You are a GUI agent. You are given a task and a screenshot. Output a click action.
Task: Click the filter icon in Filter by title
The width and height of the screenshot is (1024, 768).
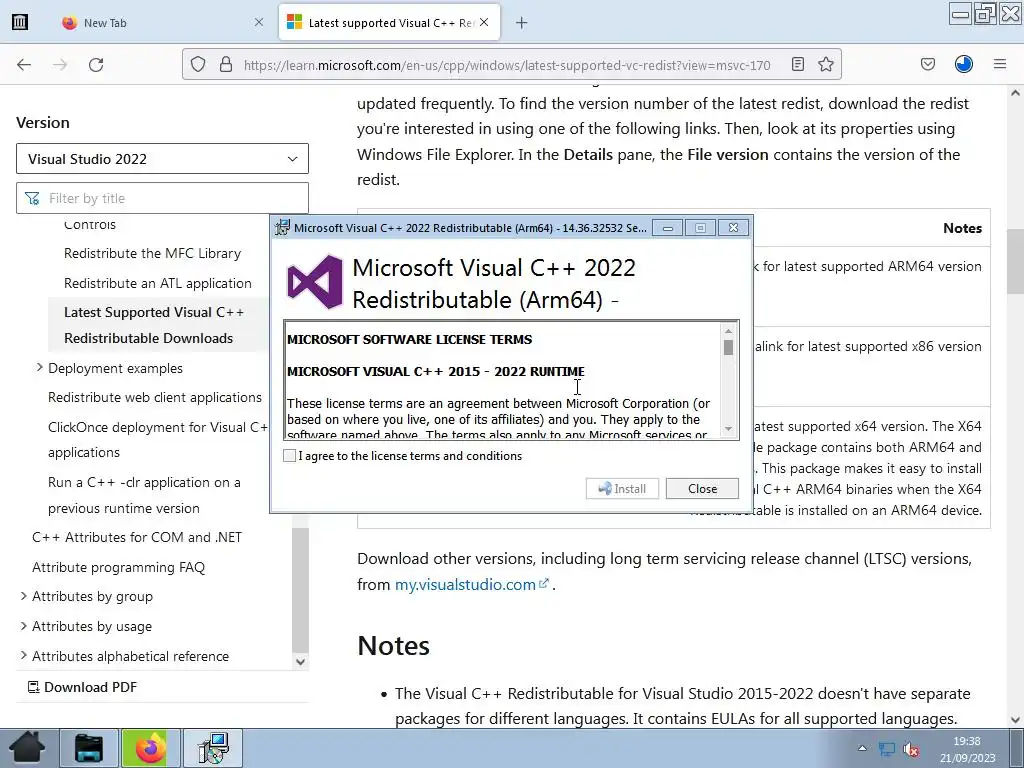point(32,199)
